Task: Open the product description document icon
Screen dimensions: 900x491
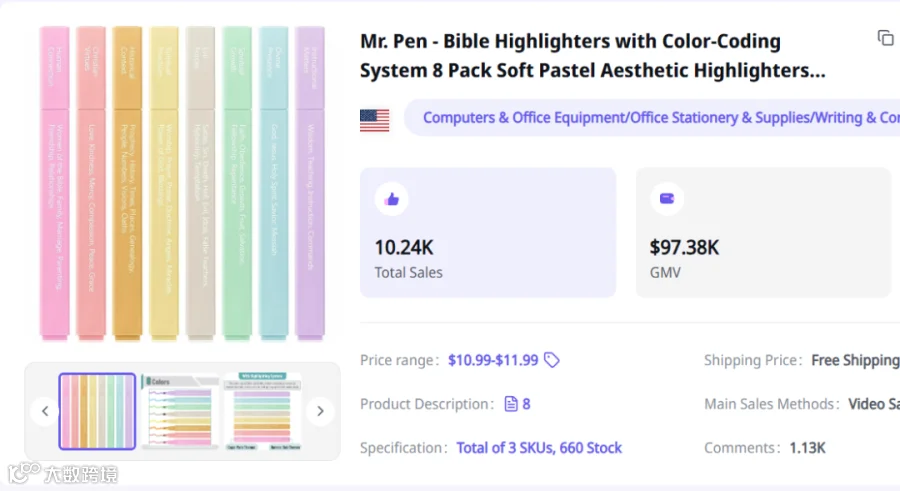Action: coord(510,404)
